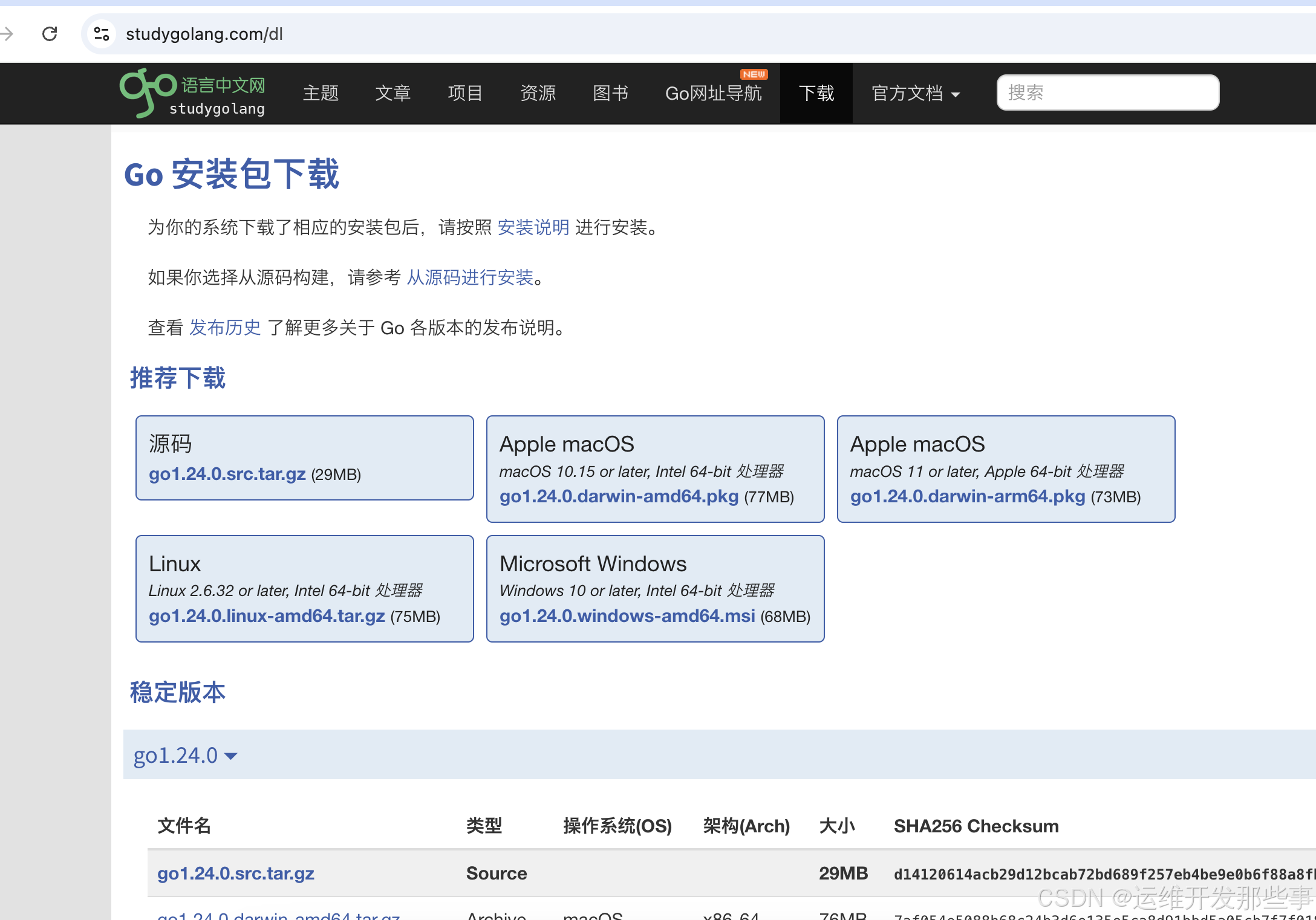1316x920 pixels.
Task: Open the 官方文档 dropdown menu
Action: click(915, 93)
